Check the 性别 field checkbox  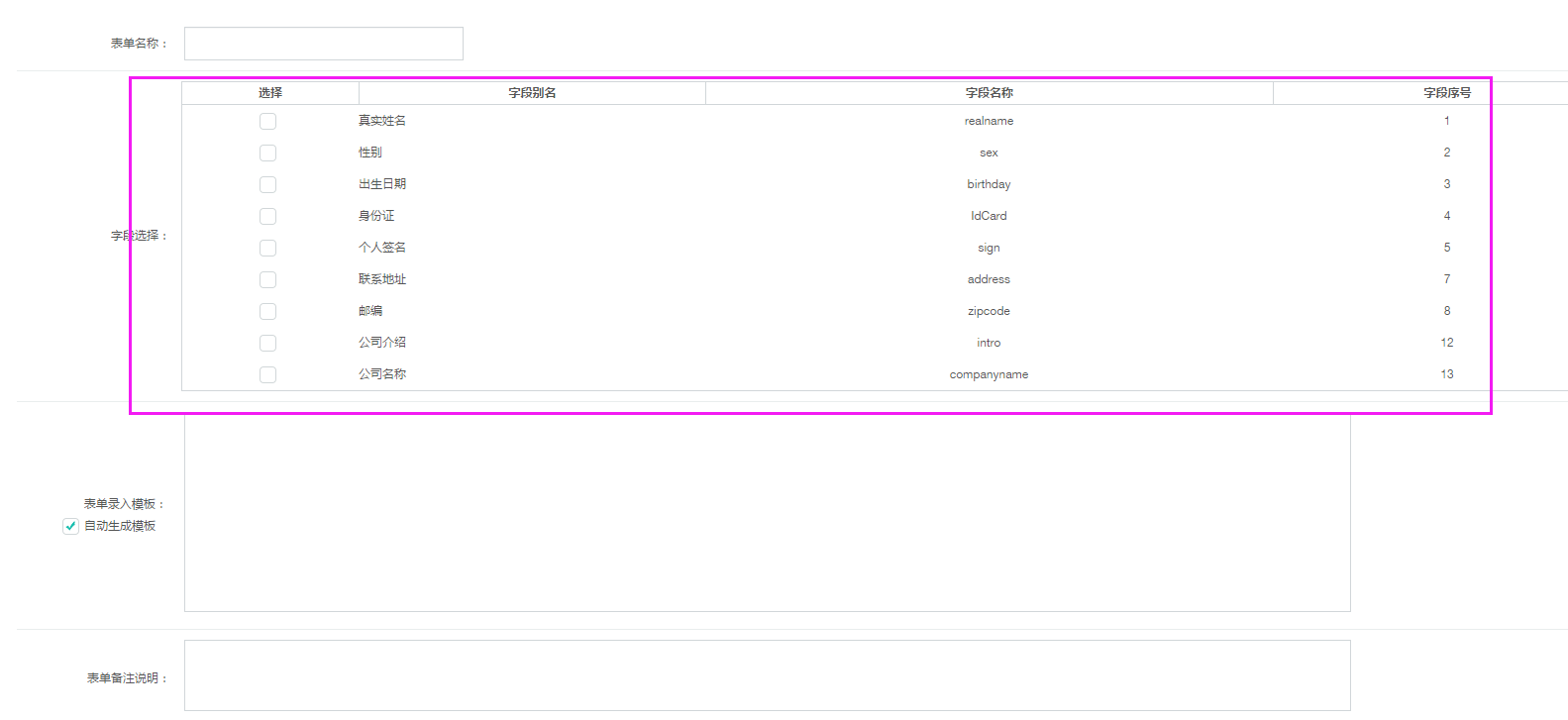[x=267, y=153]
